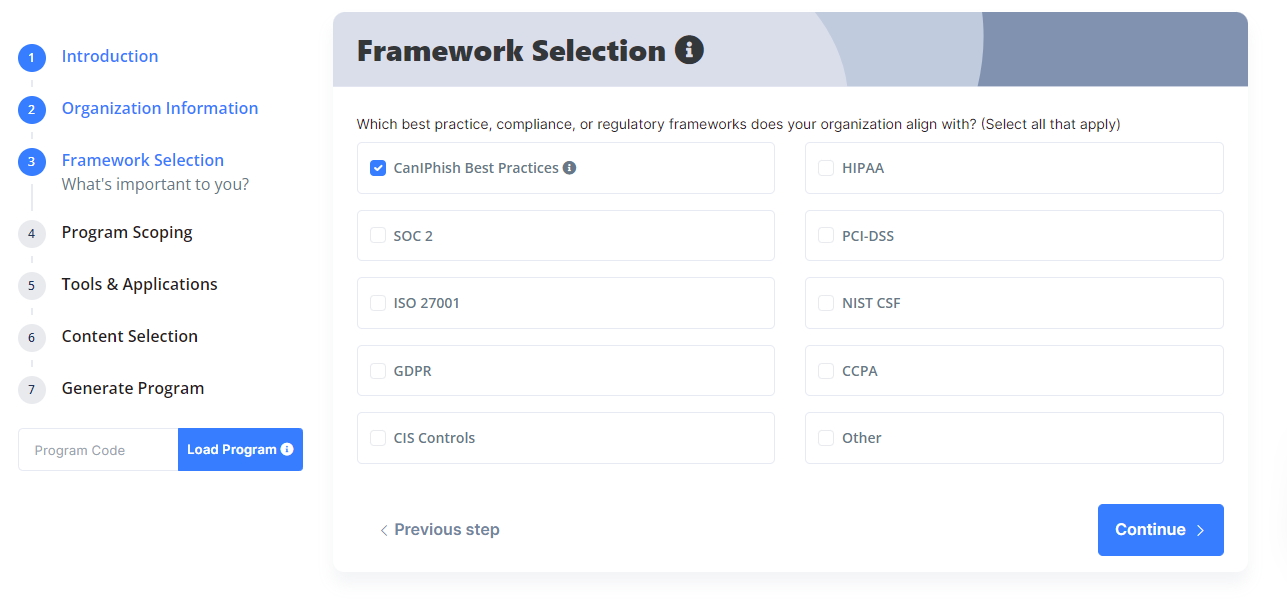Click the info icon on Load Program button

click(x=287, y=450)
